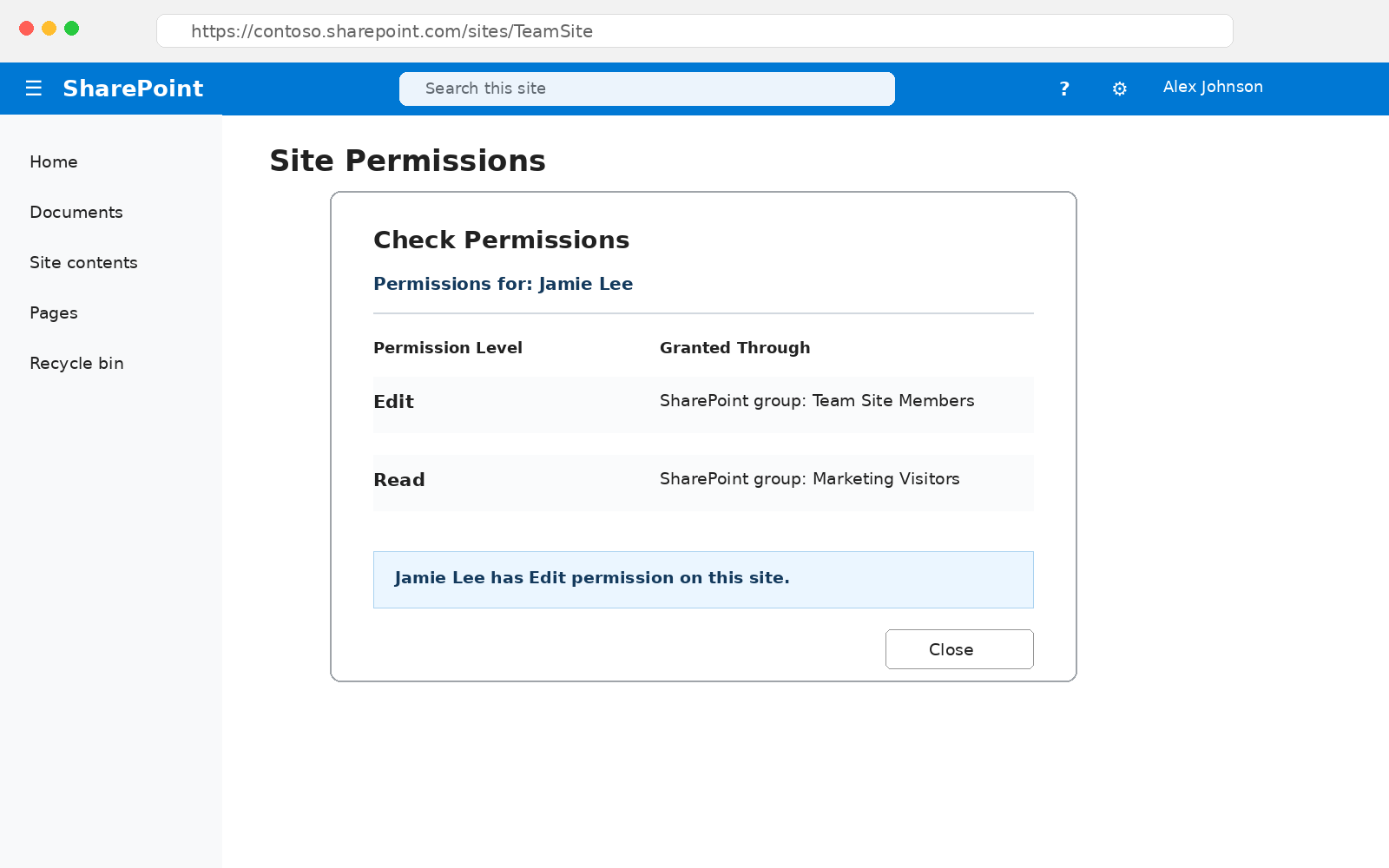Click the red macOS close window button
Screen dimensions: 1389x868
point(26,29)
